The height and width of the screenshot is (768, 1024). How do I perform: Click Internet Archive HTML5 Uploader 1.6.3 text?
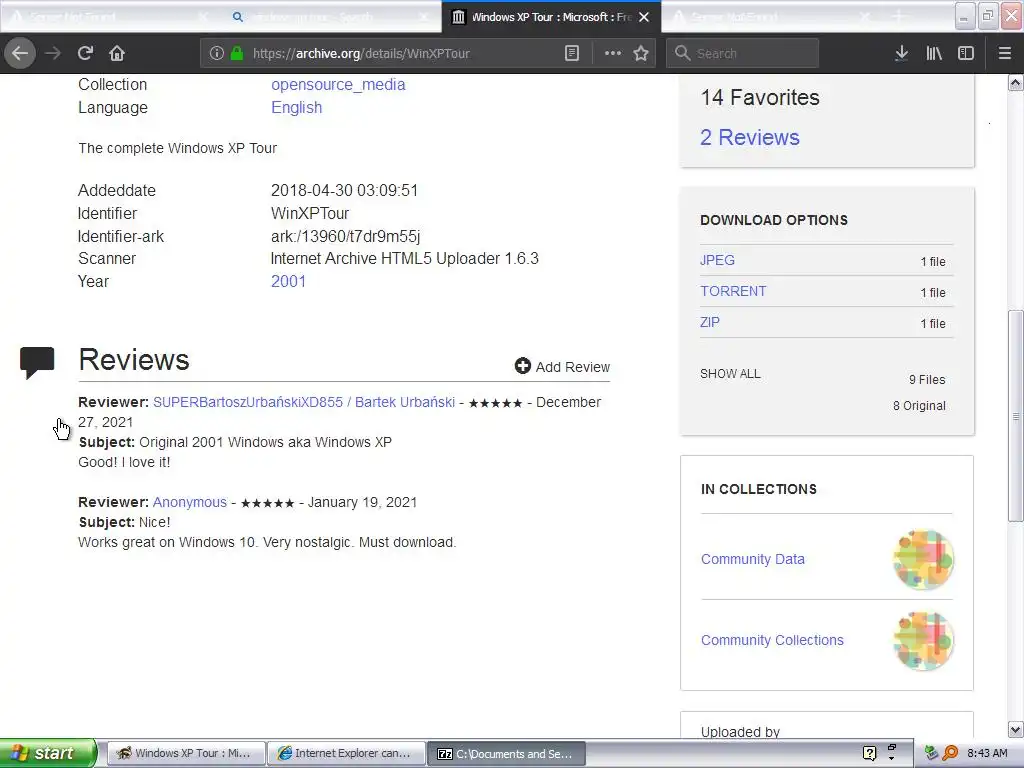tap(404, 259)
